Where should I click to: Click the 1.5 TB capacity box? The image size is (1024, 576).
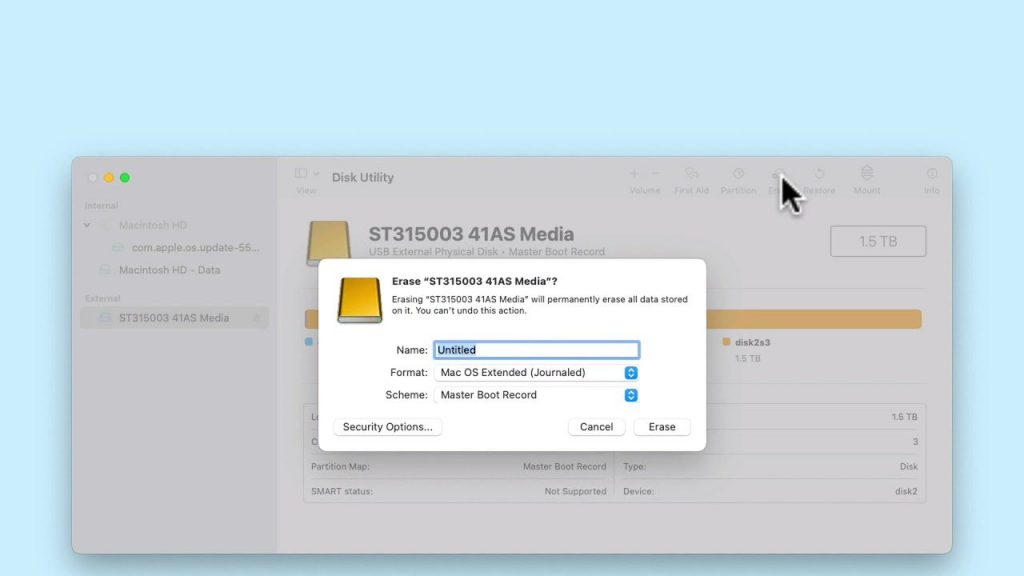[x=878, y=241]
